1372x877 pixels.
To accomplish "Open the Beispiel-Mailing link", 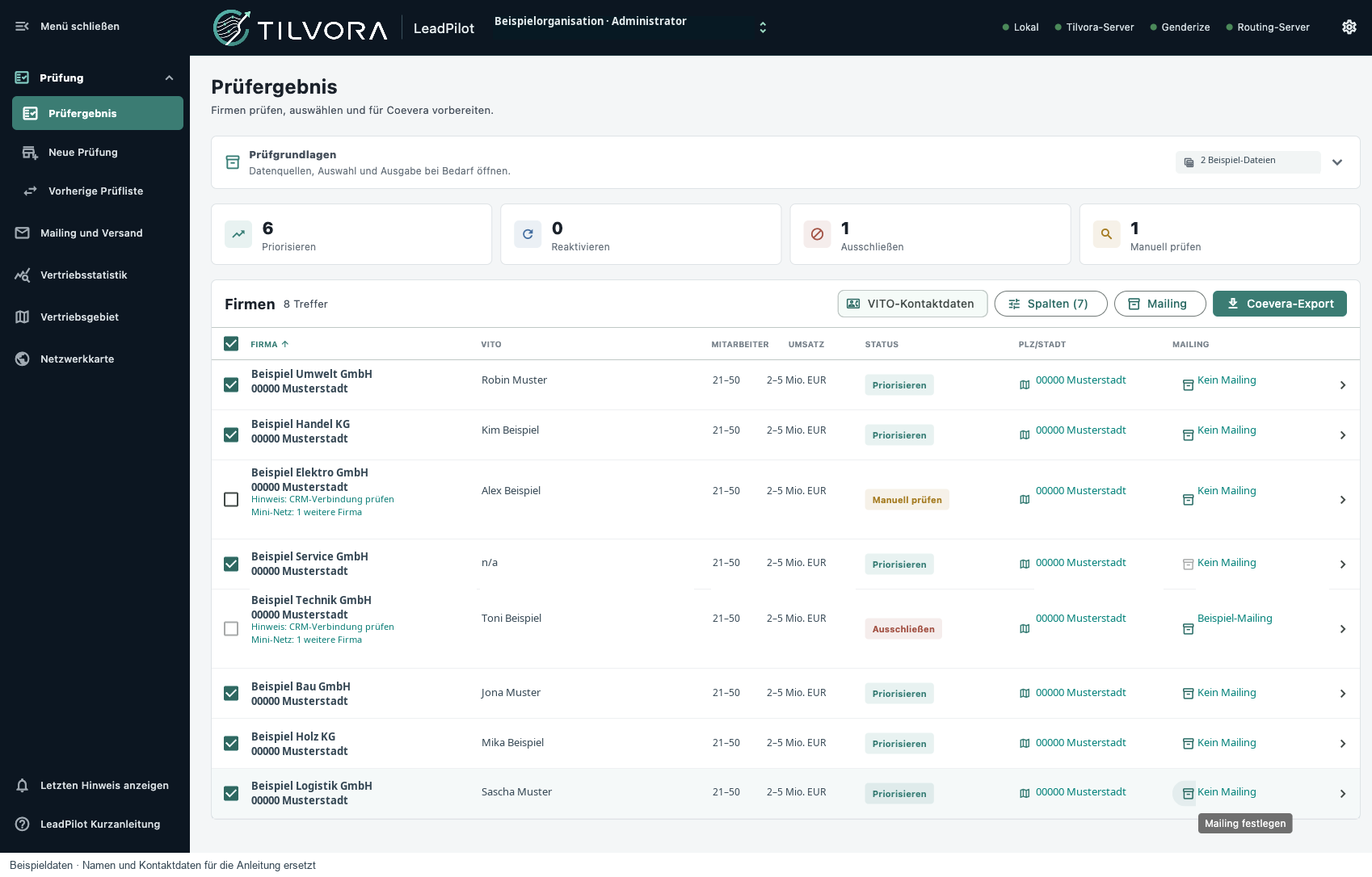I will click(1235, 619).
